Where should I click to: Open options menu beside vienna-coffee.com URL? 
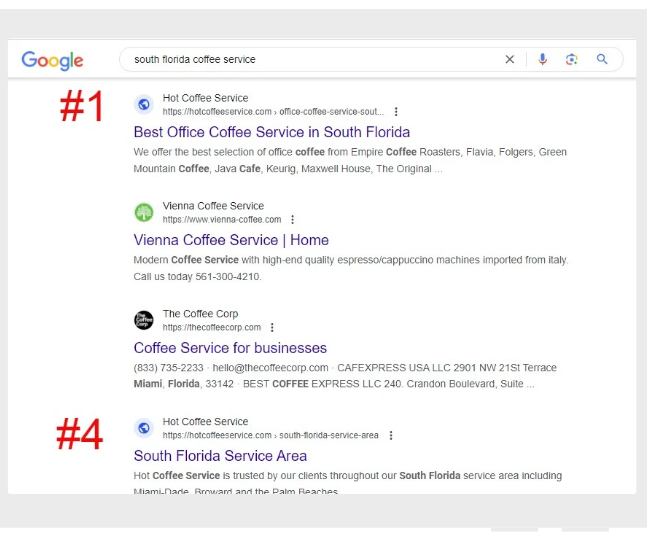click(293, 220)
